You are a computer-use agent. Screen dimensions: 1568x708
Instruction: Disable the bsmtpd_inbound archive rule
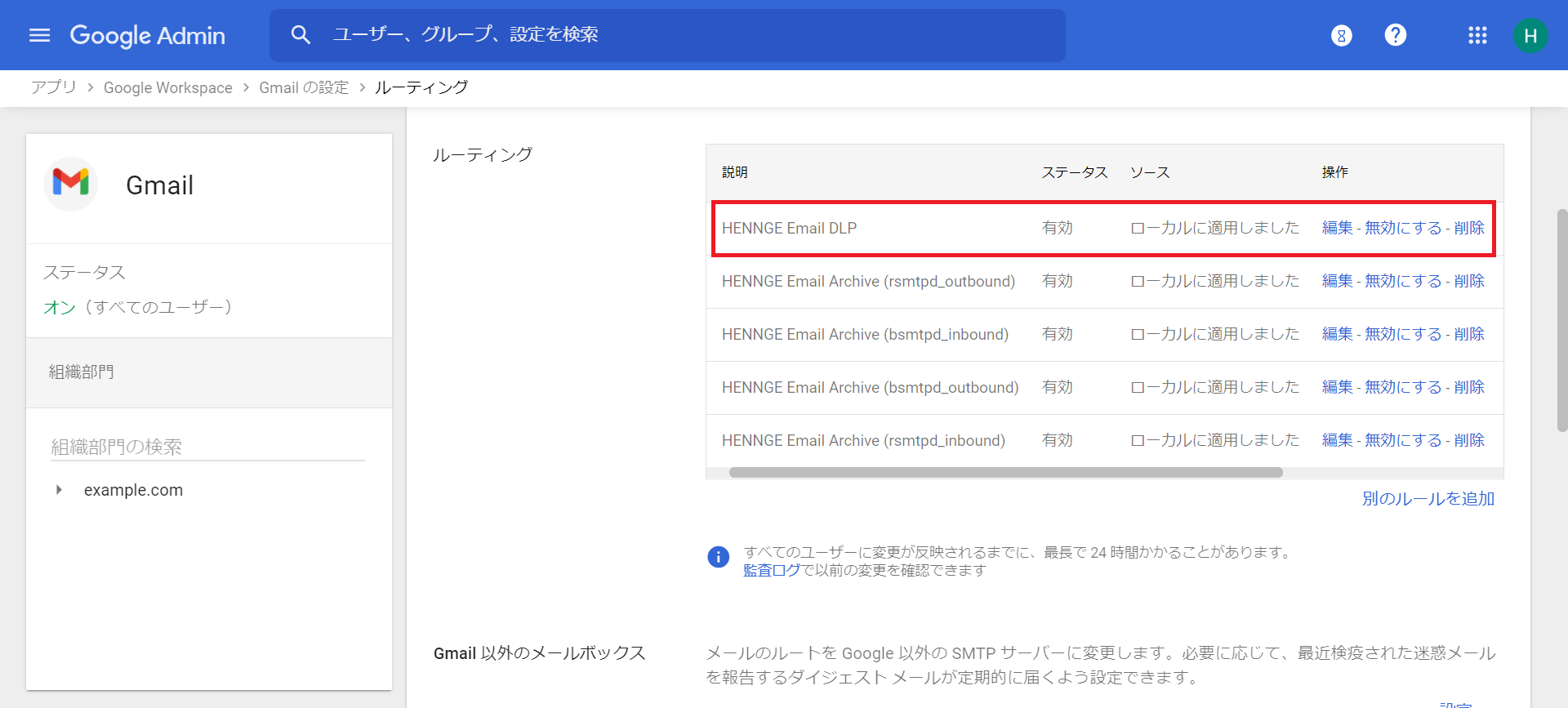coord(1403,334)
